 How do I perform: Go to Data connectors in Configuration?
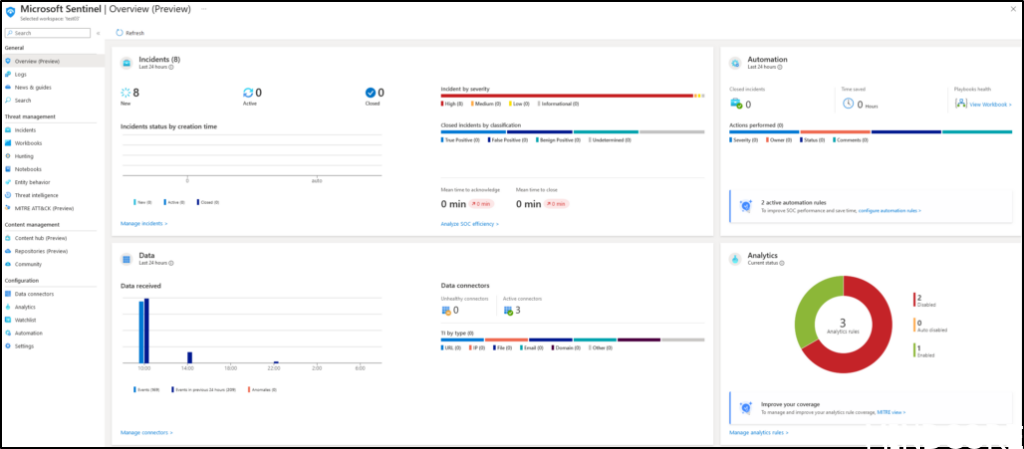point(34,294)
